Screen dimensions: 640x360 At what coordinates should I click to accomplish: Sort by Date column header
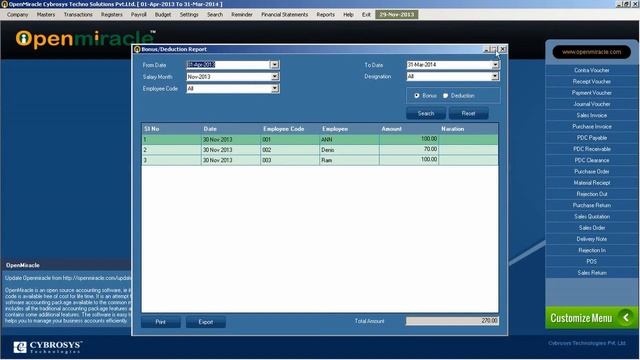click(231, 129)
